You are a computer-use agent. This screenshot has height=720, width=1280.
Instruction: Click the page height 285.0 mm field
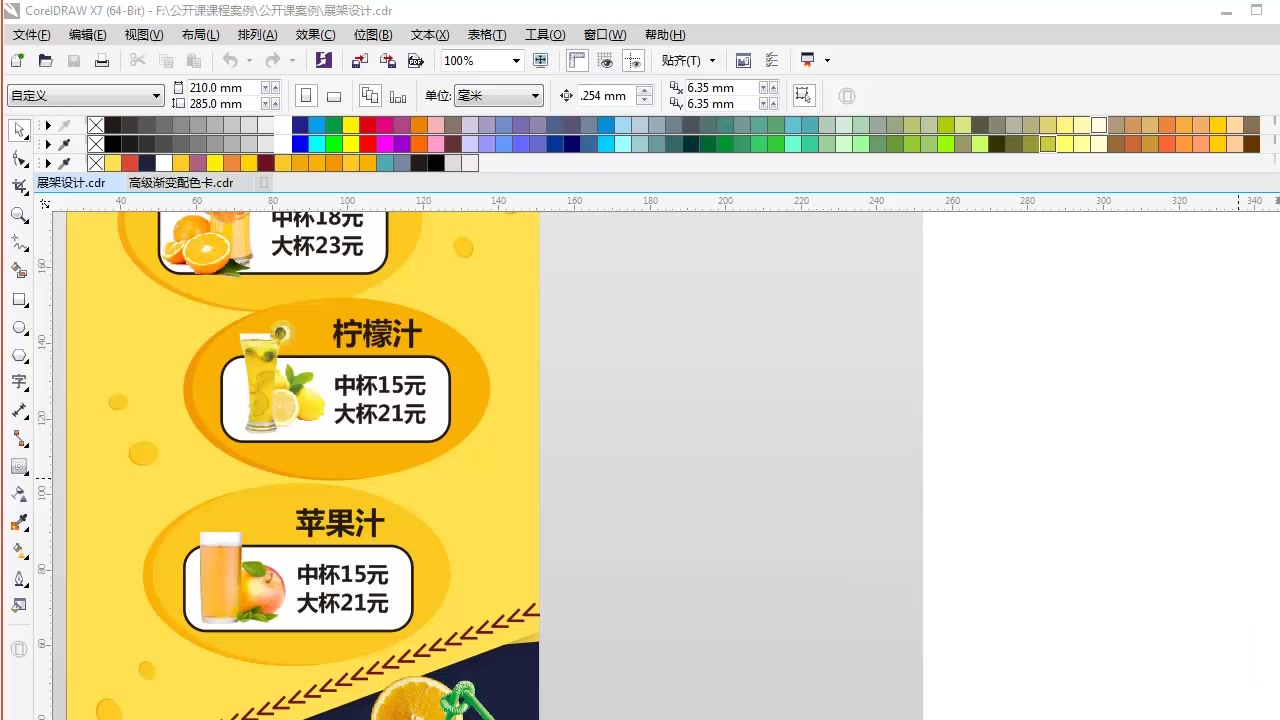223,104
